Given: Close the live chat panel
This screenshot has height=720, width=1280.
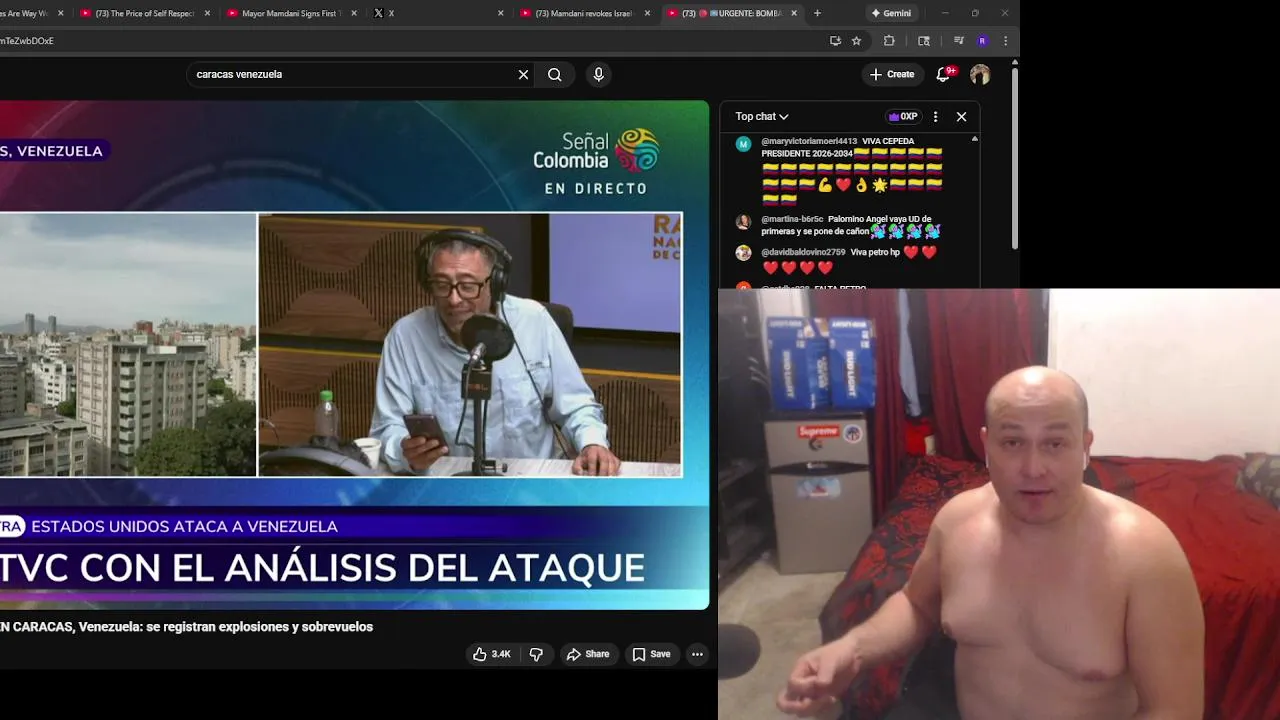Looking at the screenshot, I should (x=961, y=116).
